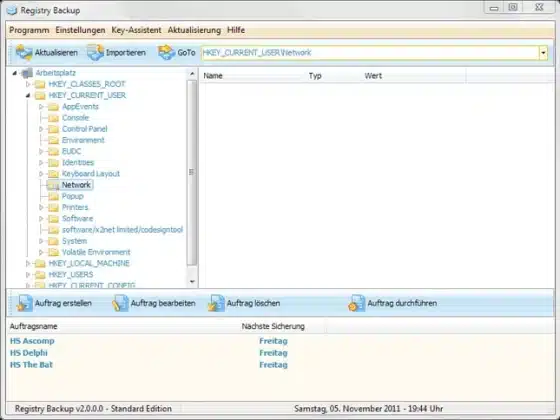Expand the HKEY_CLASSES_ROOT node

click(28, 84)
